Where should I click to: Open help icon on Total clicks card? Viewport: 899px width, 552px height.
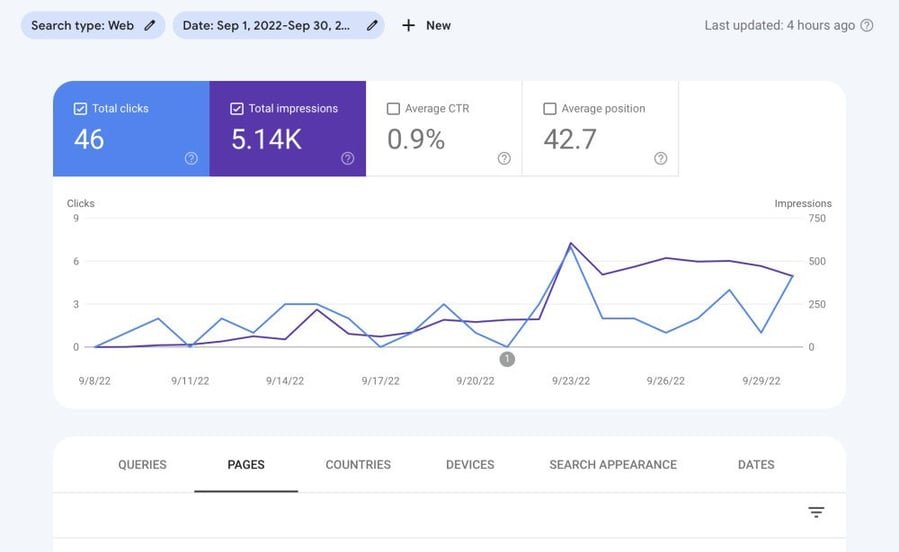coord(191,158)
